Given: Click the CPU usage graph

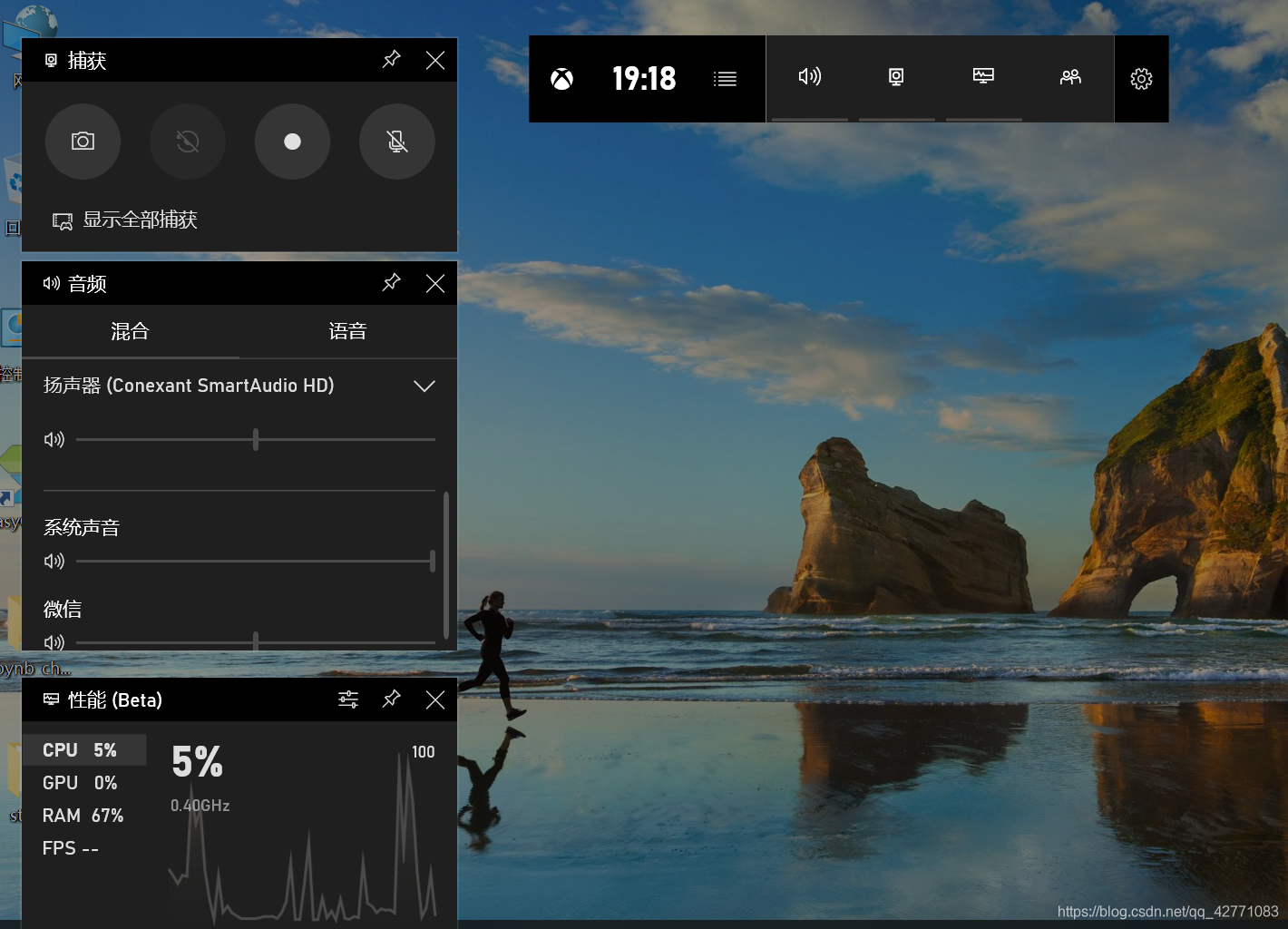Looking at the screenshot, I should tap(303, 839).
